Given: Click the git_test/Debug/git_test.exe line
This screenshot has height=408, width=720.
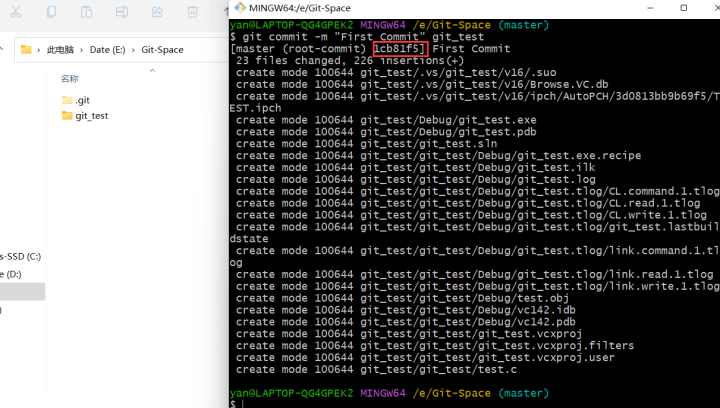Looking at the screenshot, I should pyautogui.click(x=386, y=120).
